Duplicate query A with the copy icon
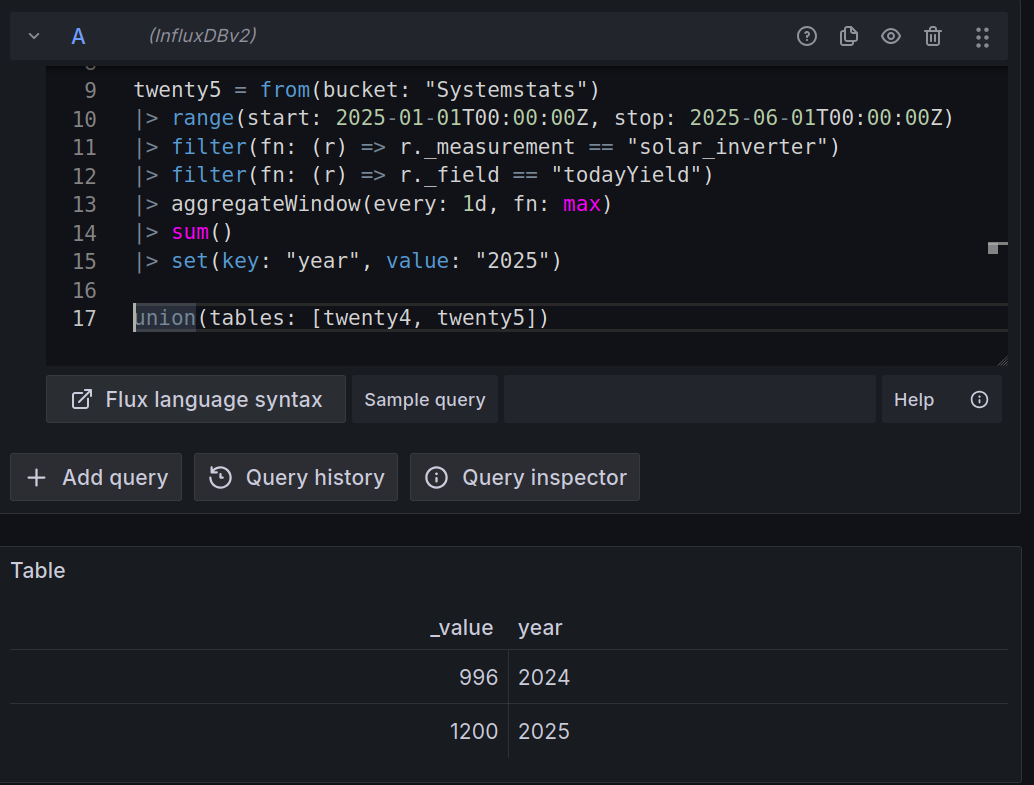This screenshot has width=1034, height=785. (x=849, y=37)
